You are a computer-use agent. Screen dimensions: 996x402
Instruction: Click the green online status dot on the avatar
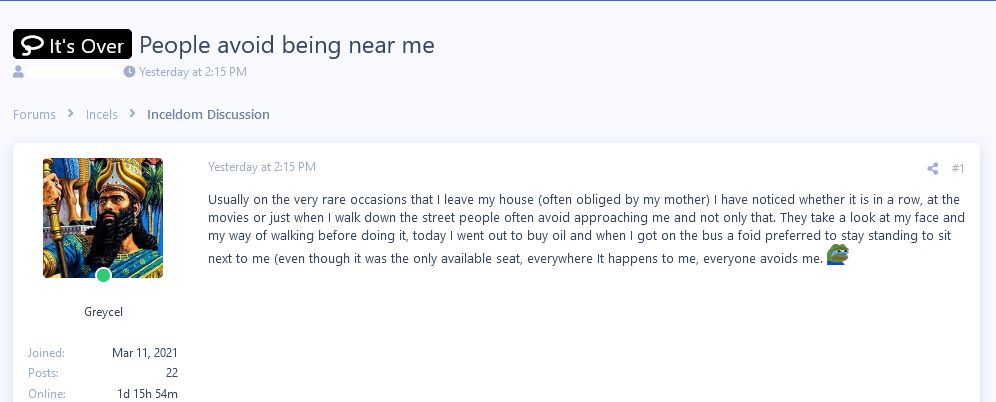pyautogui.click(x=103, y=275)
